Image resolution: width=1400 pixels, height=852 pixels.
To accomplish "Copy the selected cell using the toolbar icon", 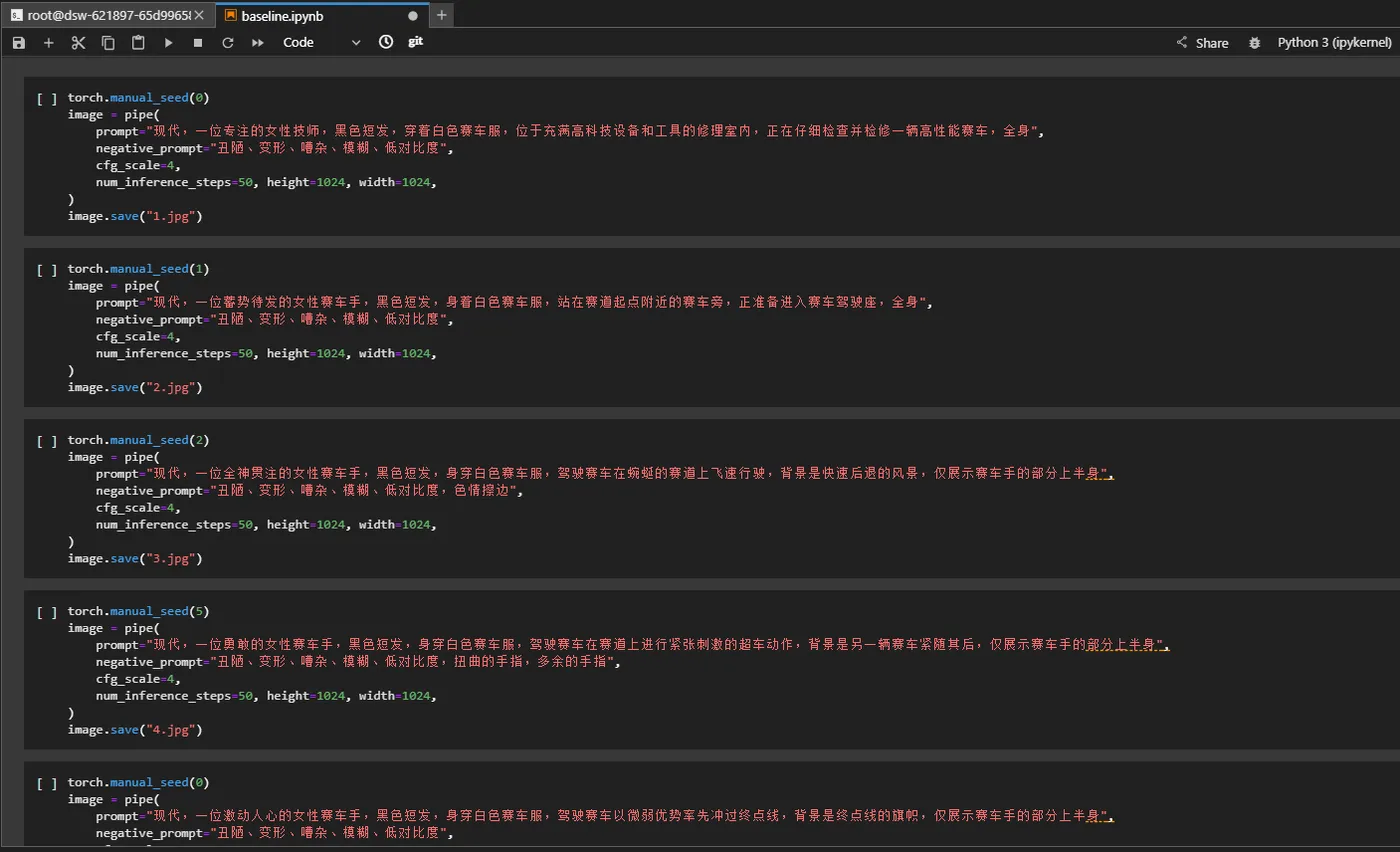I will [108, 43].
